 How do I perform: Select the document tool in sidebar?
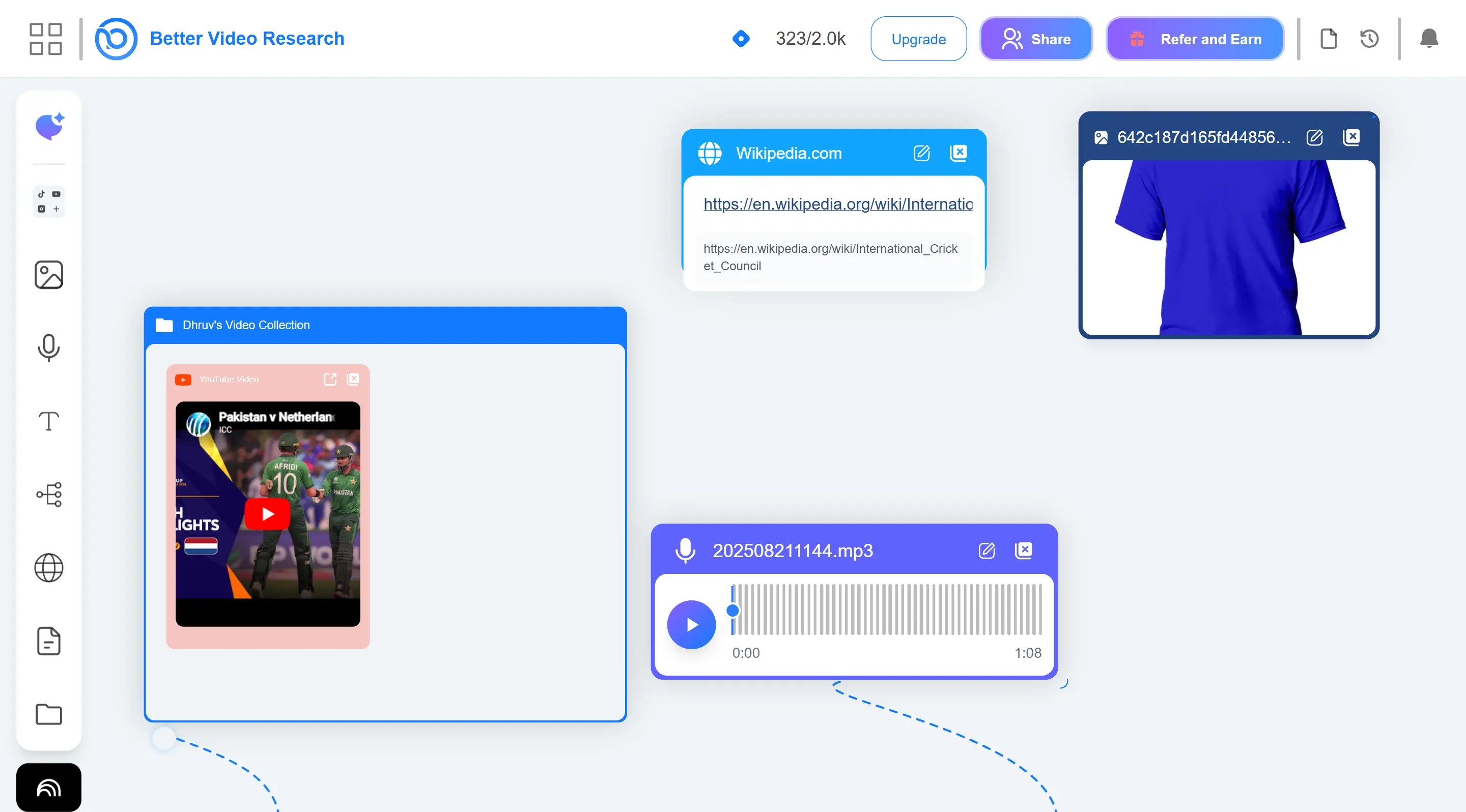click(x=49, y=641)
